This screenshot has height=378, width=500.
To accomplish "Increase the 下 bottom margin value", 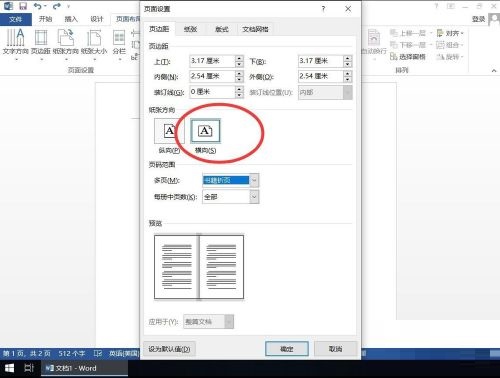I will pos(348,58).
